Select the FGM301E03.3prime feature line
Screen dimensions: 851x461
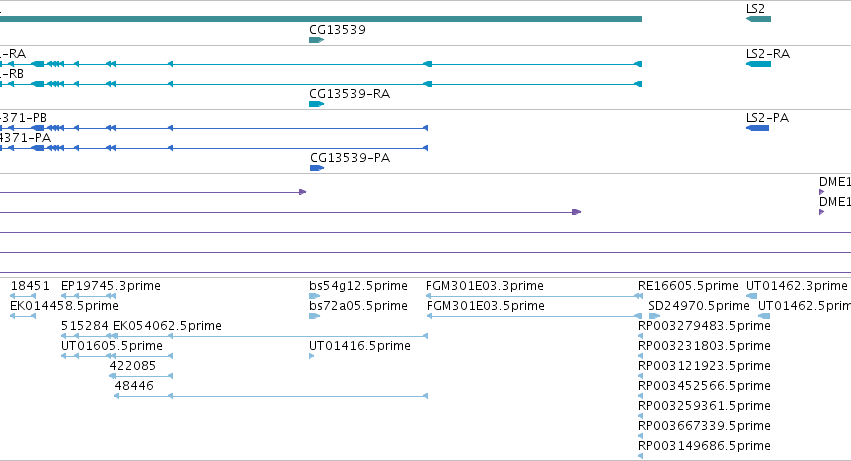pos(534,296)
